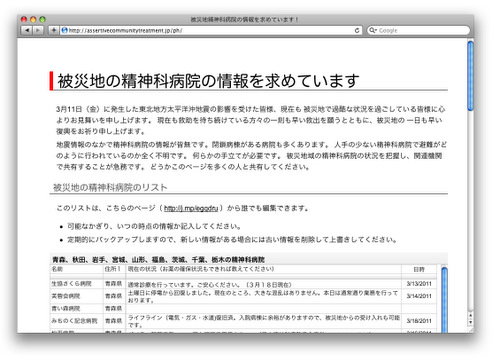Select the 日時 column header in table
The image size is (500, 362).
(419, 269)
